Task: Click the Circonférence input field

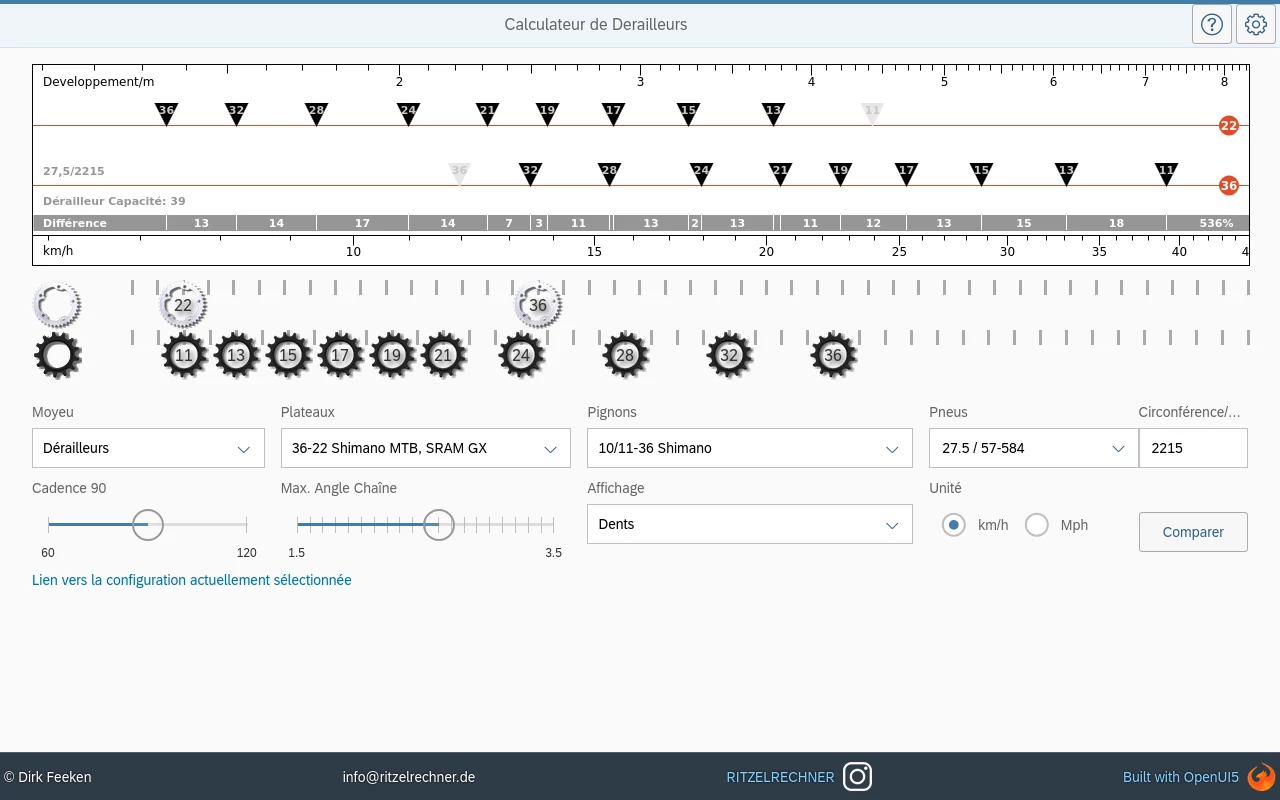Action: tap(1193, 448)
